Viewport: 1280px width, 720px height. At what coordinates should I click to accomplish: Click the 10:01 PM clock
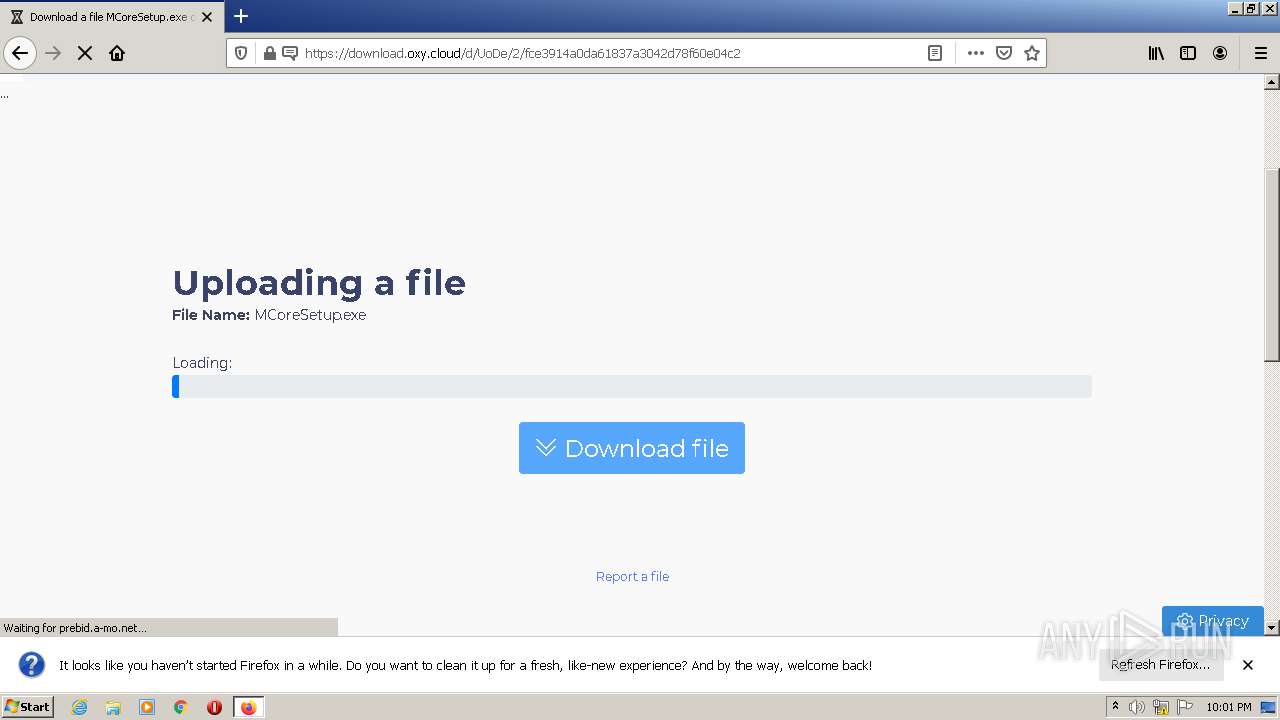1229,707
